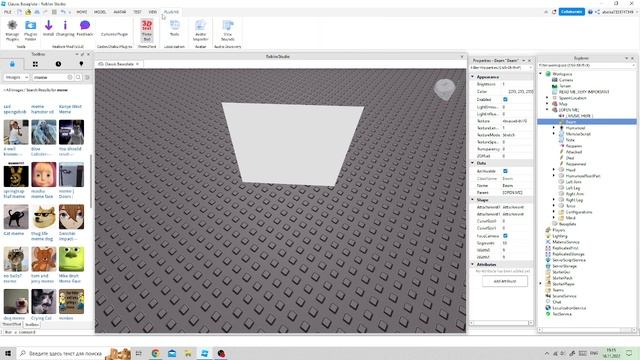This screenshot has height=360, width=640.
Task: Open the new file icon in quick access bar
Action: (19, 12)
